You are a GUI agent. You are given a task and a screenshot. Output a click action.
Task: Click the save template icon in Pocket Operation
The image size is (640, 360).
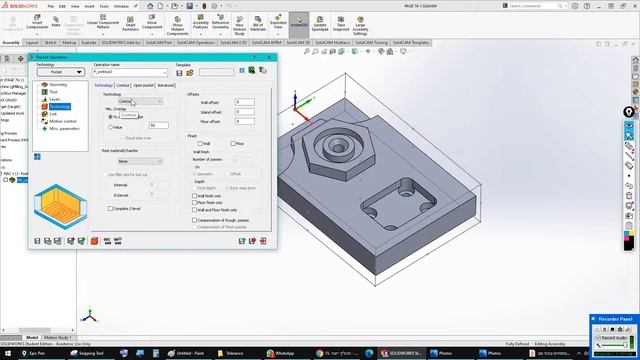[x=179, y=73]
